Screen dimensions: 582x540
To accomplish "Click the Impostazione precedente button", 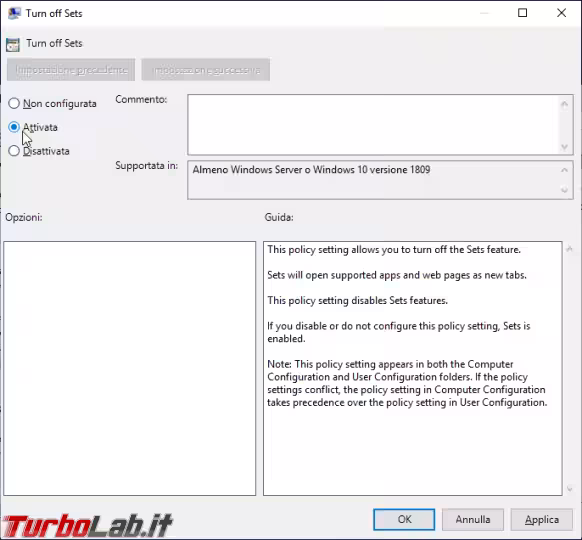I will point(71,69).
